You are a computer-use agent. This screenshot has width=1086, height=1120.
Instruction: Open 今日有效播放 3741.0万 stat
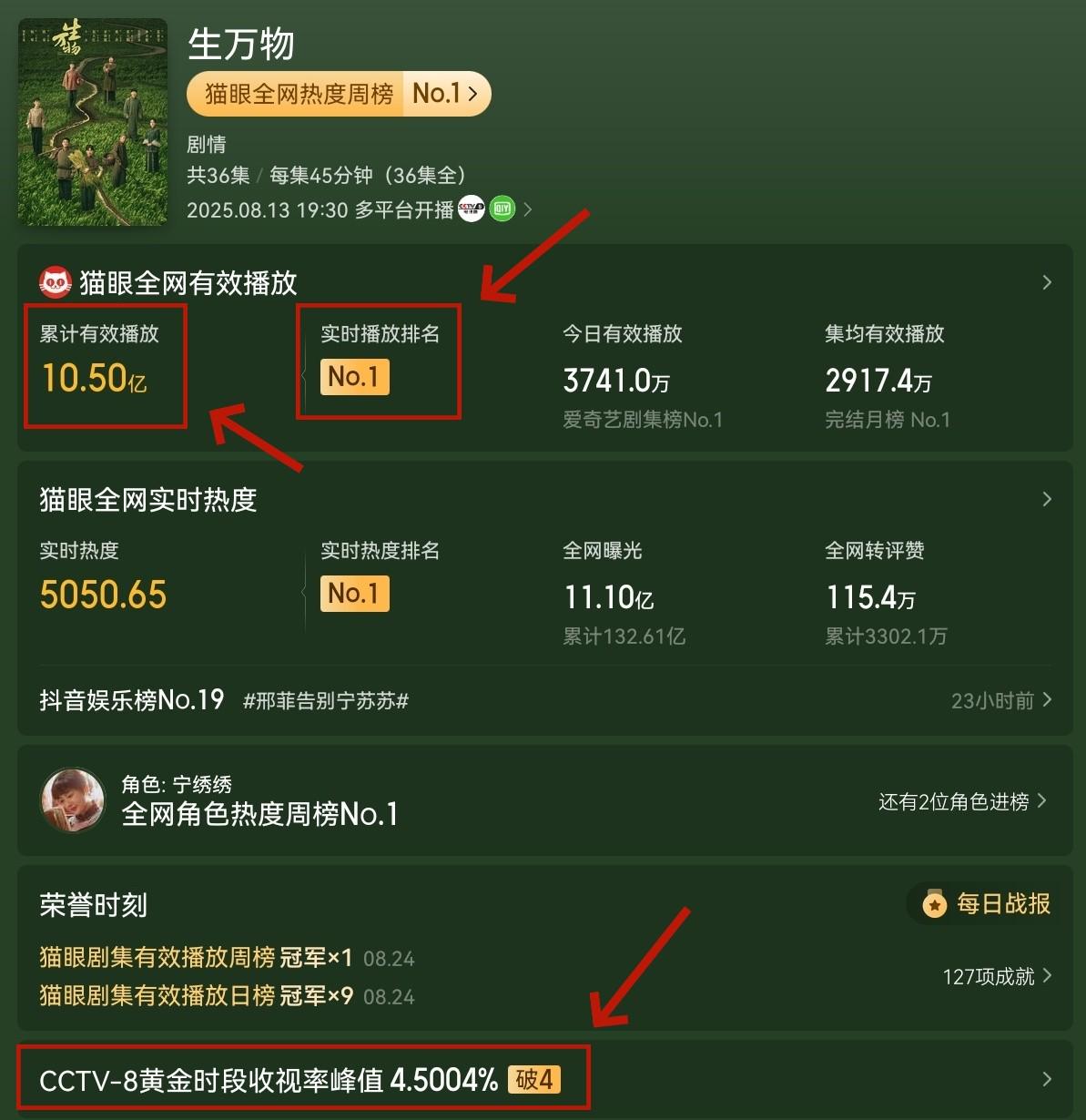[616, 381]
